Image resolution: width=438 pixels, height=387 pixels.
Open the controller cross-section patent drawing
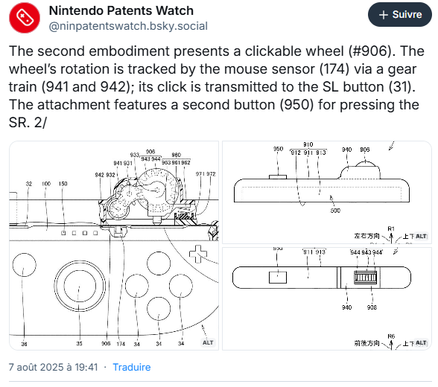114,245
